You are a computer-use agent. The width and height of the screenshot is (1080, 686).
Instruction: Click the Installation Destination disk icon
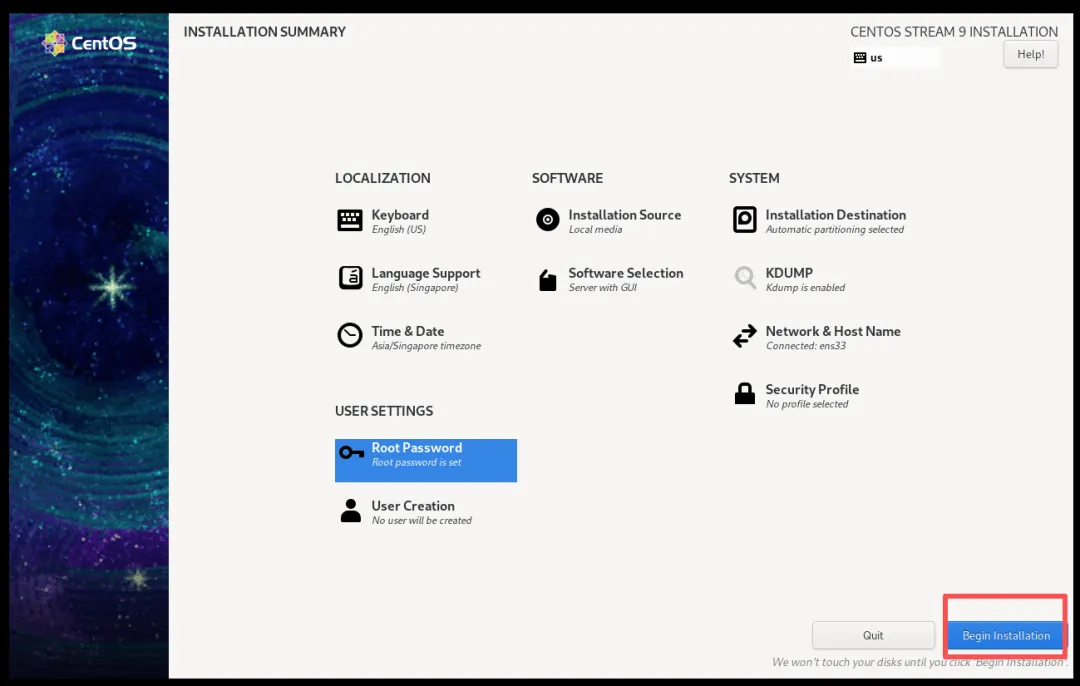(x=745, y=220)
